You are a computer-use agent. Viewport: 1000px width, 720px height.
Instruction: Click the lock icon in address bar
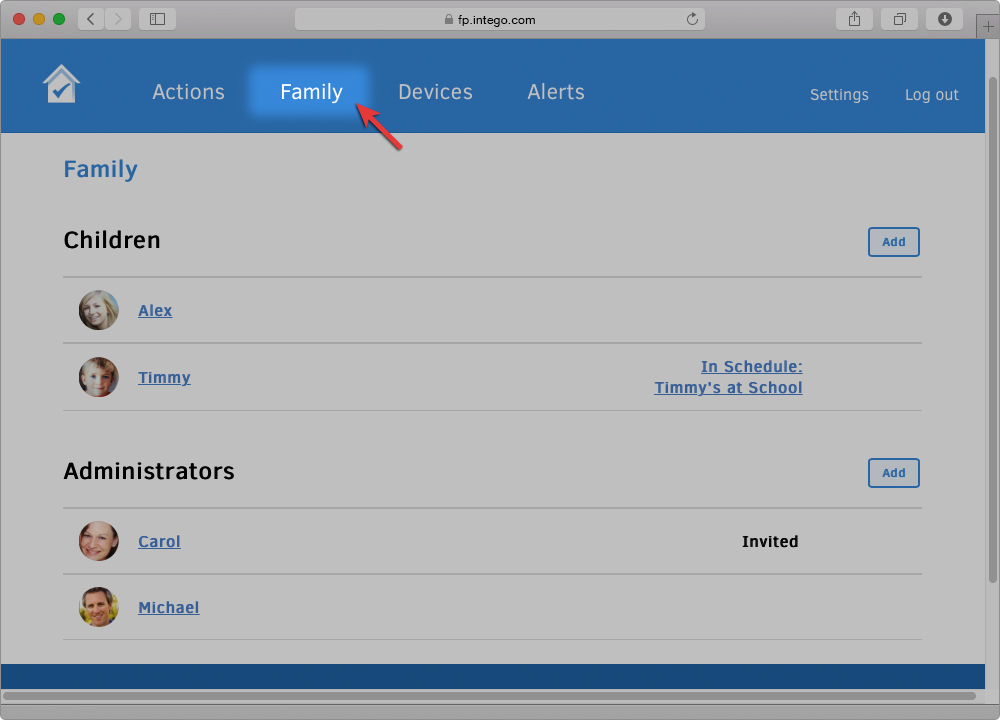448,19
